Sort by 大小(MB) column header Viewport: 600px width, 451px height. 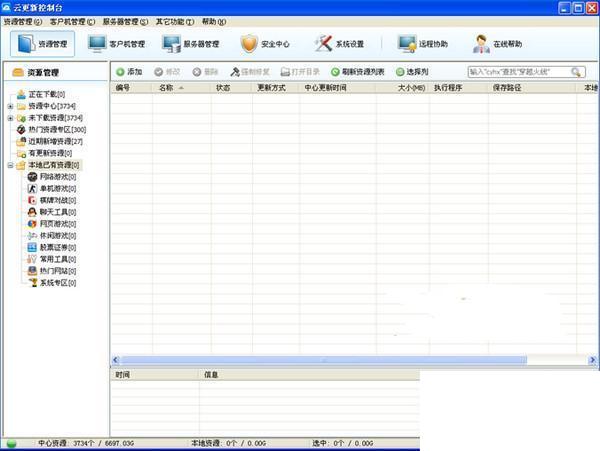(403, 88)
